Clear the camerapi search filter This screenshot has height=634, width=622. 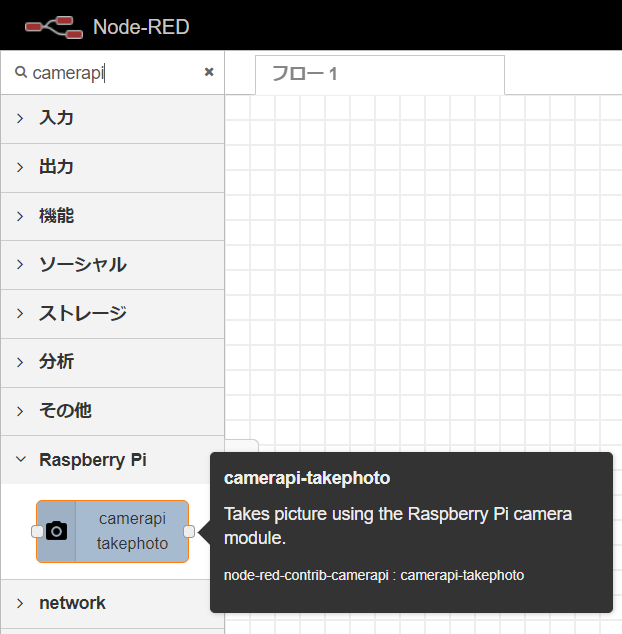209,72
